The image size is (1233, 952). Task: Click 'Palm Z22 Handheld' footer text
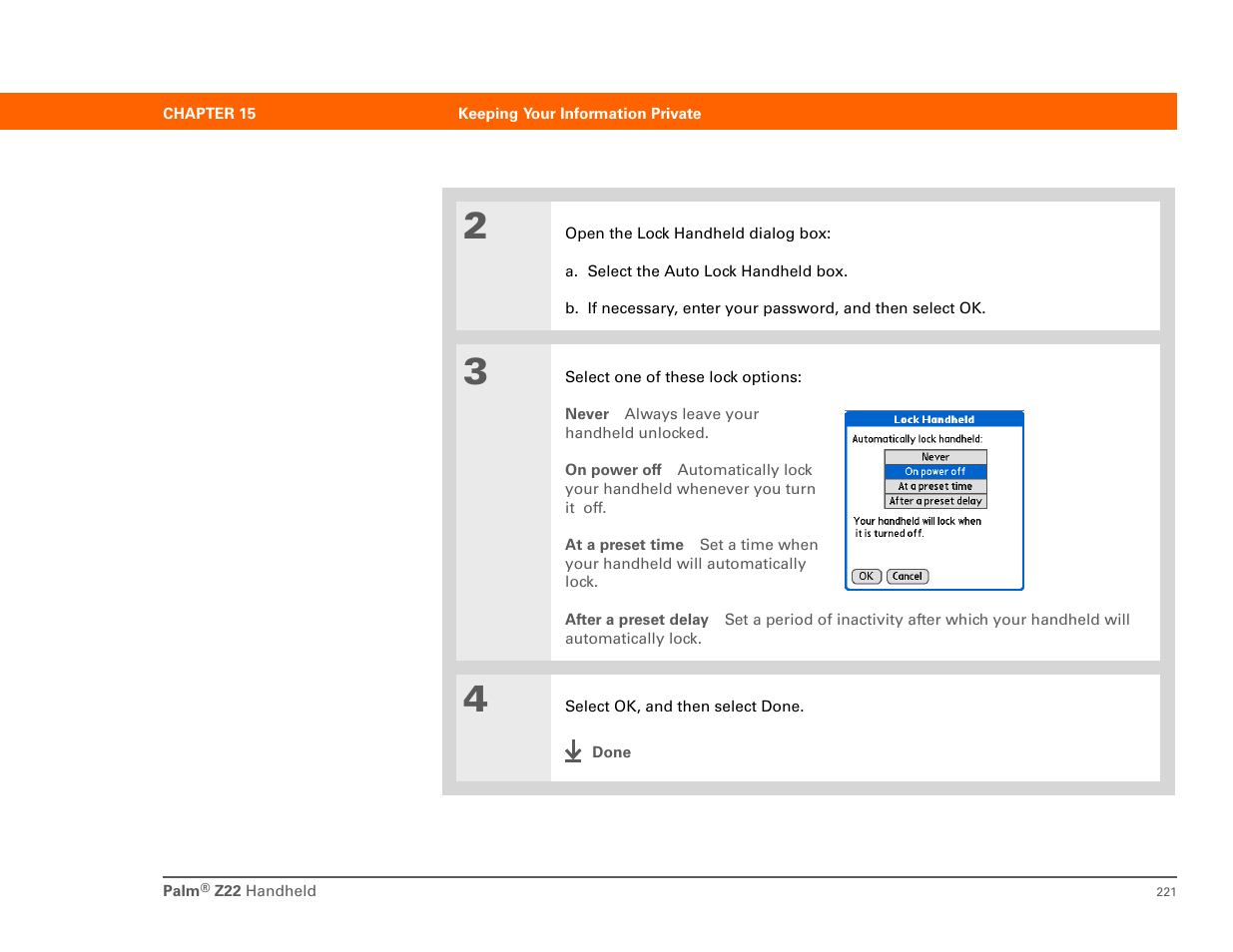tap(240, 891)
